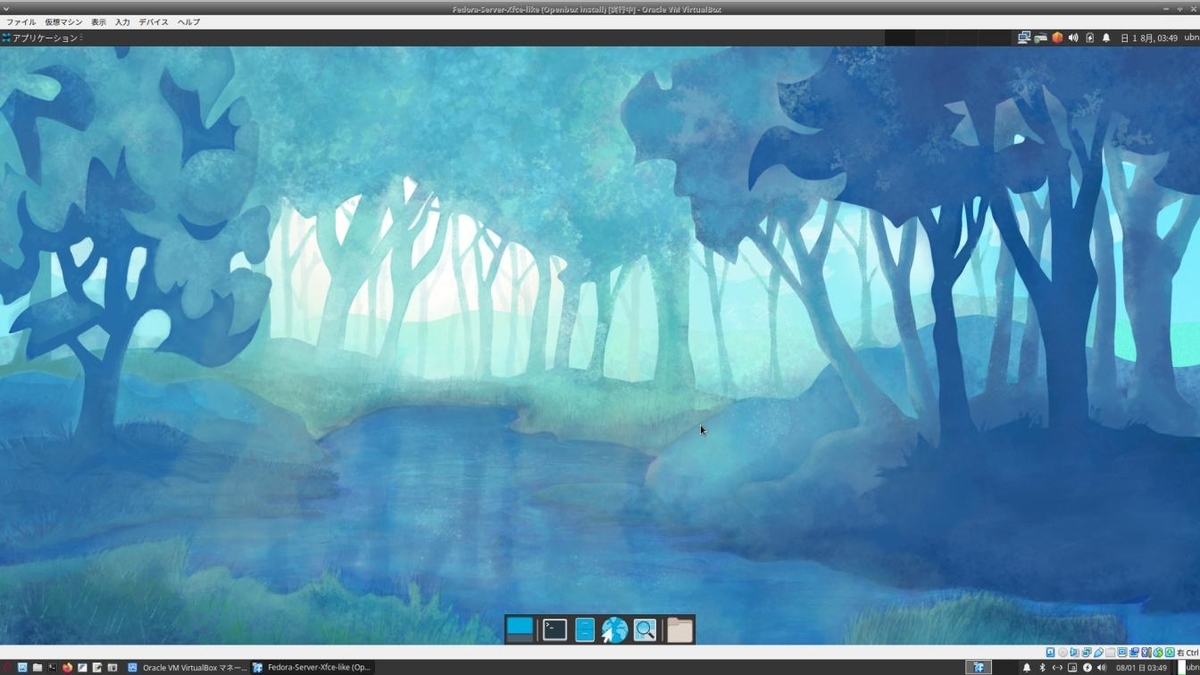Click the VirtualBox optical disk indicator

(1062, 652)
